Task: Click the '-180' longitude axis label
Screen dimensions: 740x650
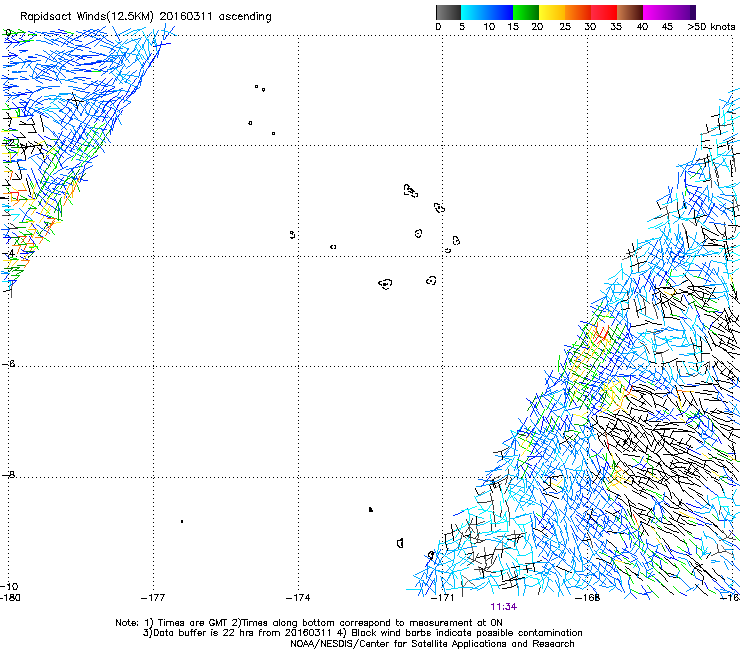Action: click(x=10, y=598)
